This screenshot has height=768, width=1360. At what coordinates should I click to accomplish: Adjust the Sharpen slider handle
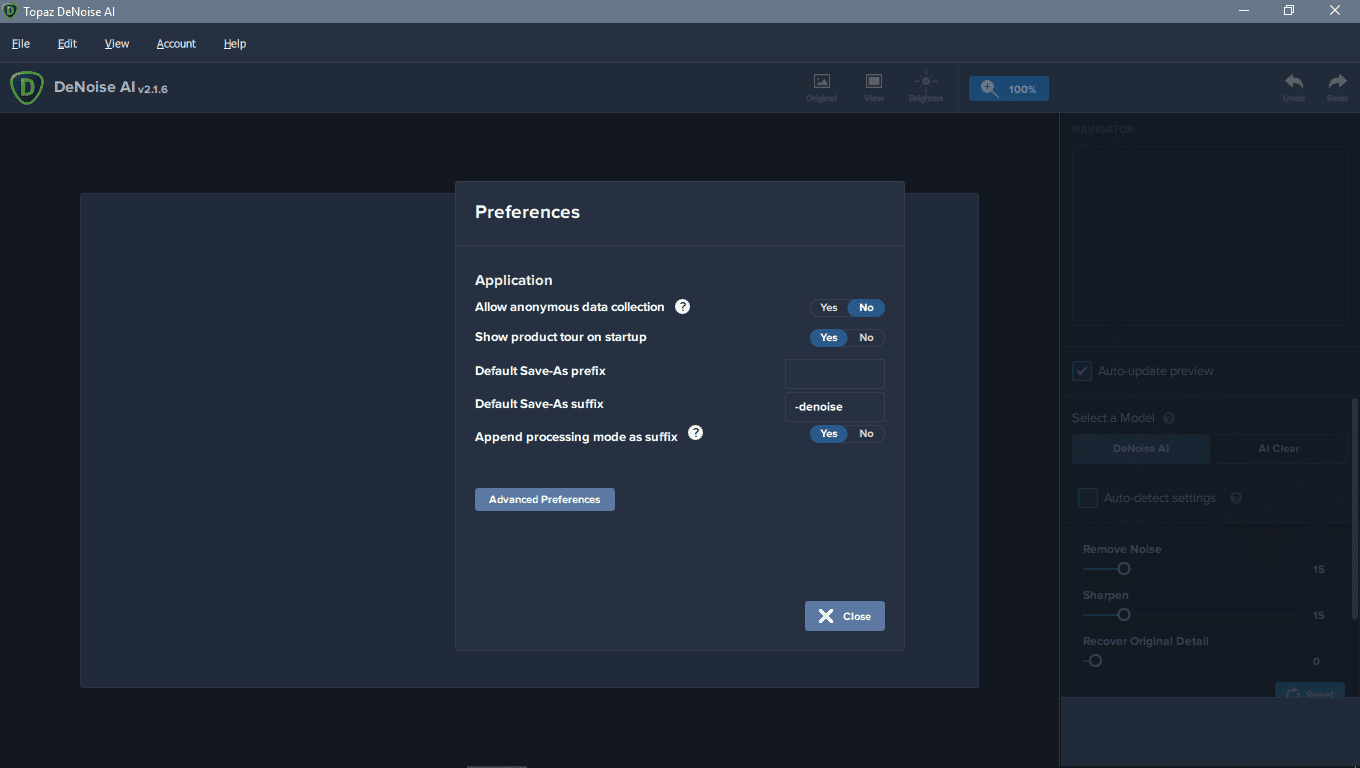pos(1124,615)
